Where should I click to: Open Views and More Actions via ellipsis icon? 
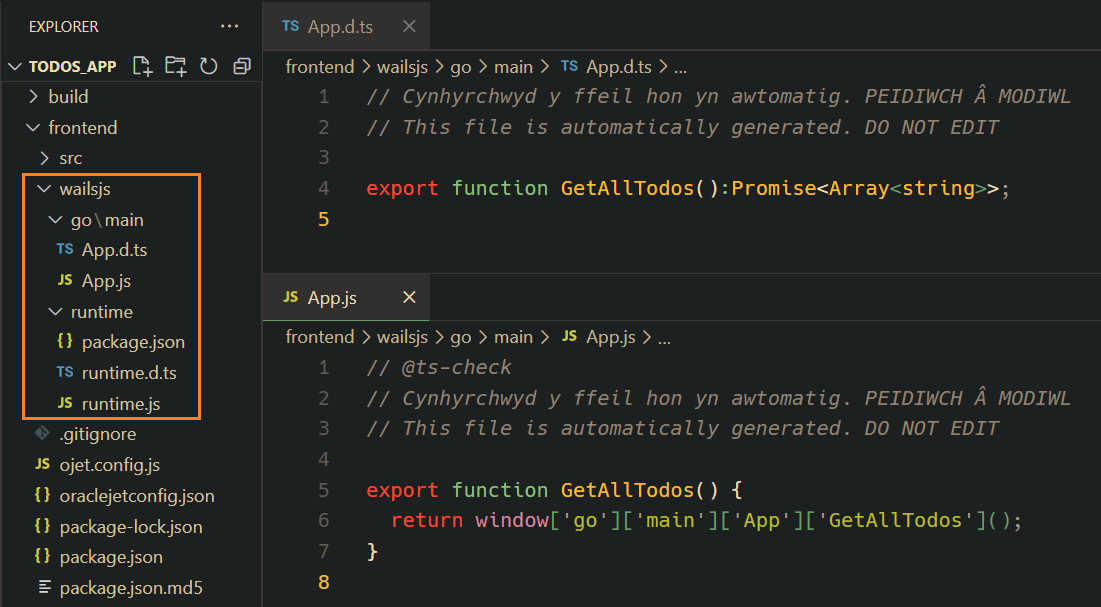pos(229,26)
